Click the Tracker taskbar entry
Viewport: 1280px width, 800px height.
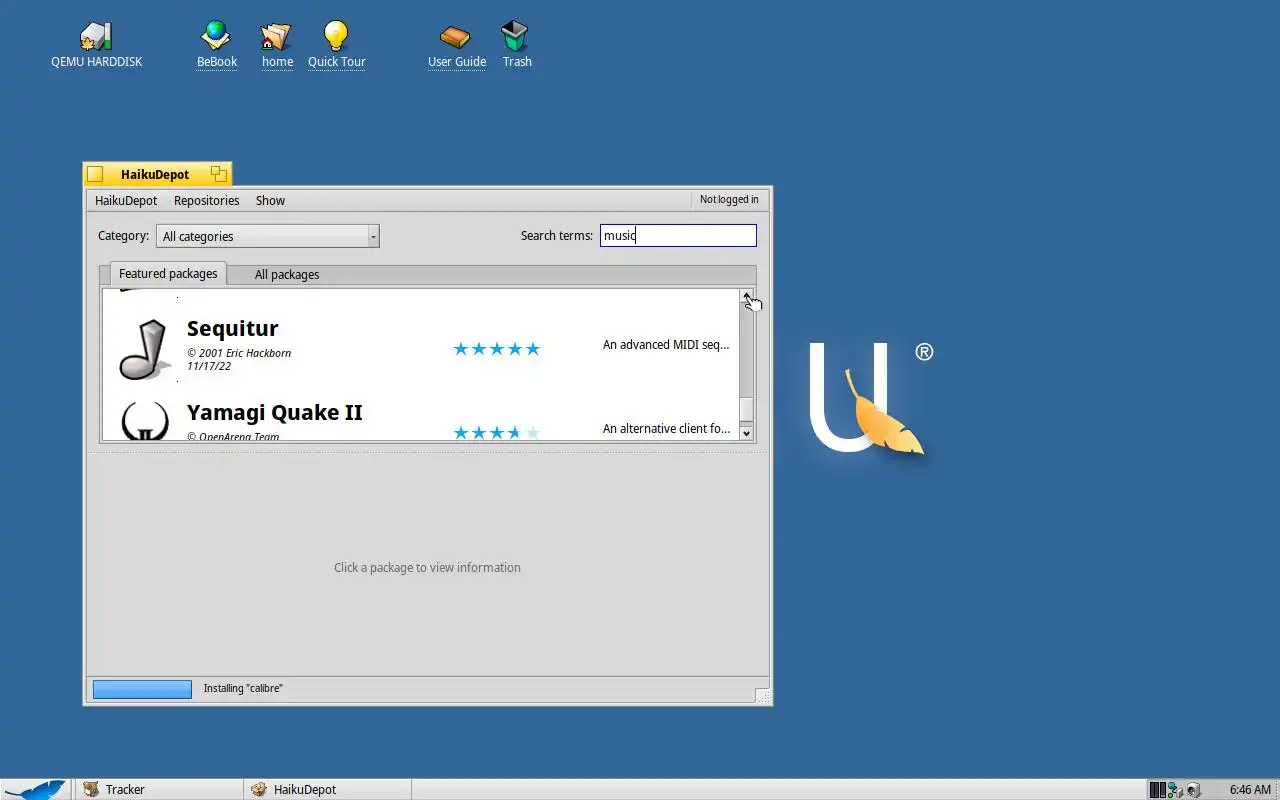coord(158,789)
